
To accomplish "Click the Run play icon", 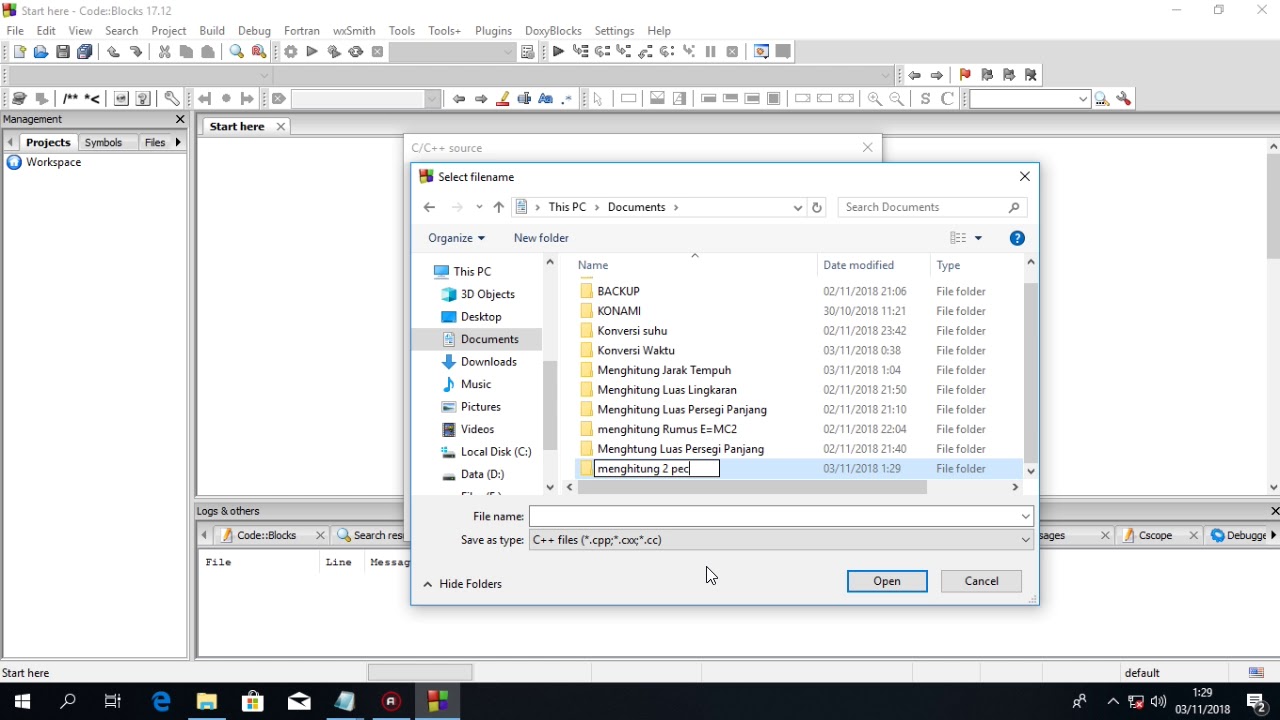I will tap(312, 52).
